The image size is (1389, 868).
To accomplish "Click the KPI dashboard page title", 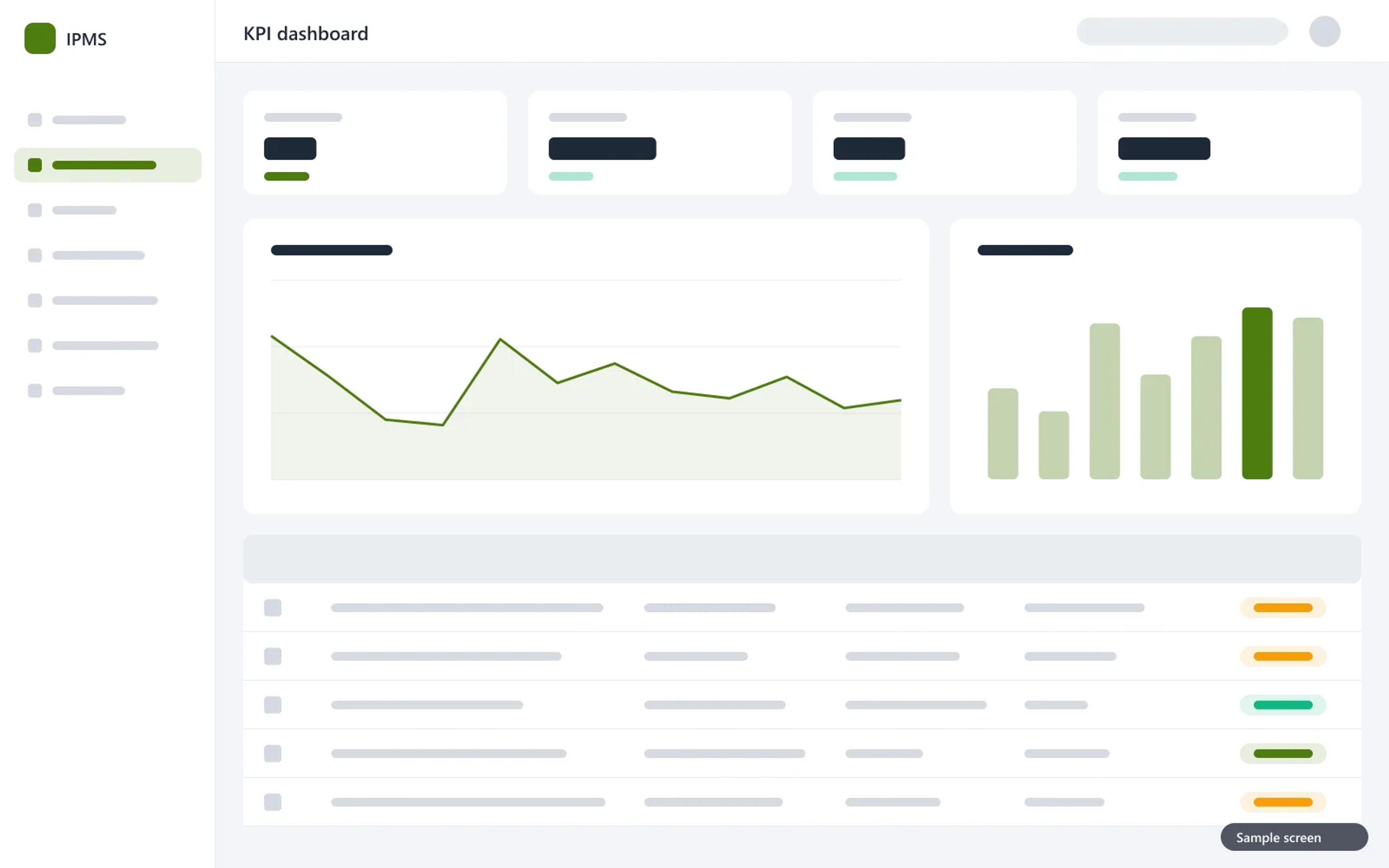I will pos(306,34).
